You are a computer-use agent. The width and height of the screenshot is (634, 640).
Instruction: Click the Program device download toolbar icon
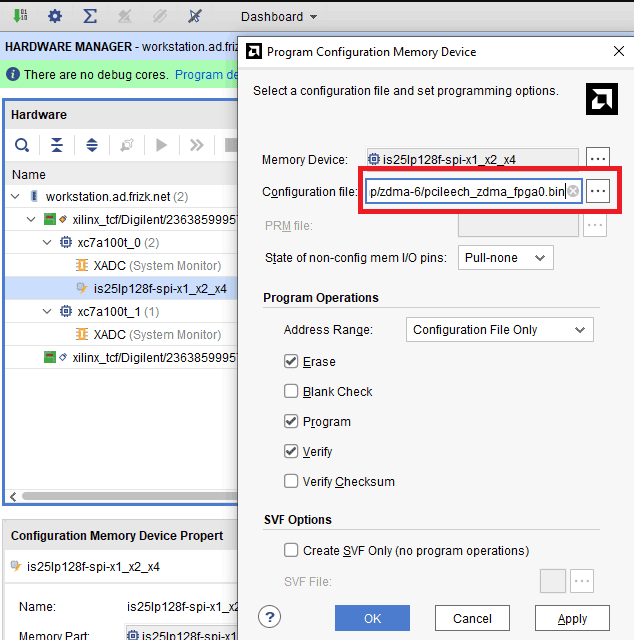point(19,16)
